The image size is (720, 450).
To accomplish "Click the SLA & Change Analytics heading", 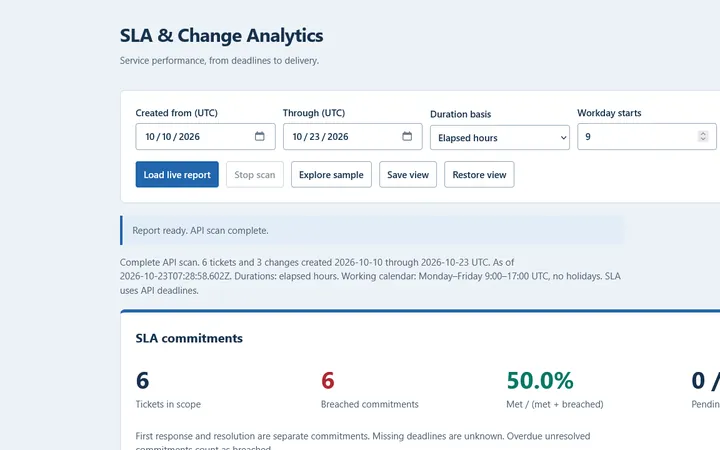I will point(221,35).
